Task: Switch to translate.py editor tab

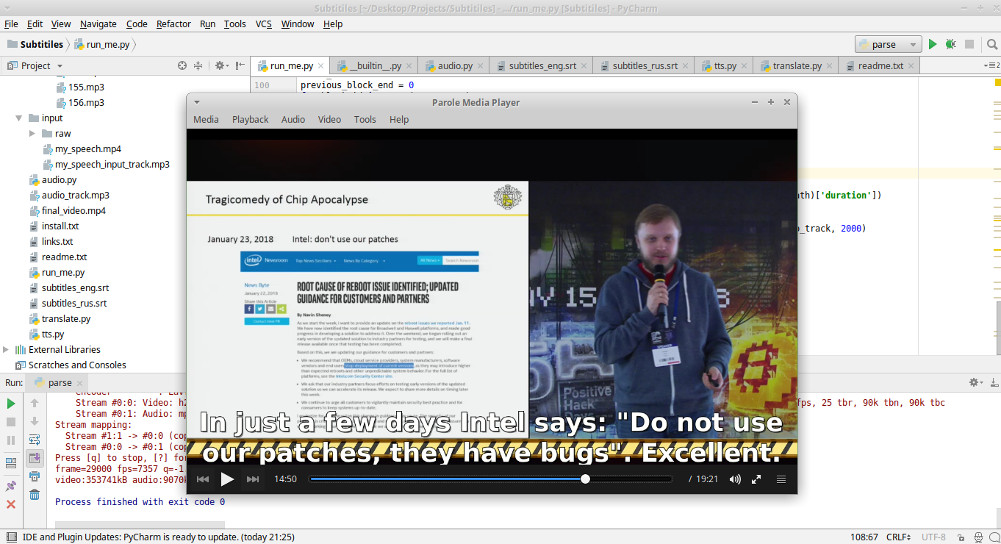Action: point(796,66)
